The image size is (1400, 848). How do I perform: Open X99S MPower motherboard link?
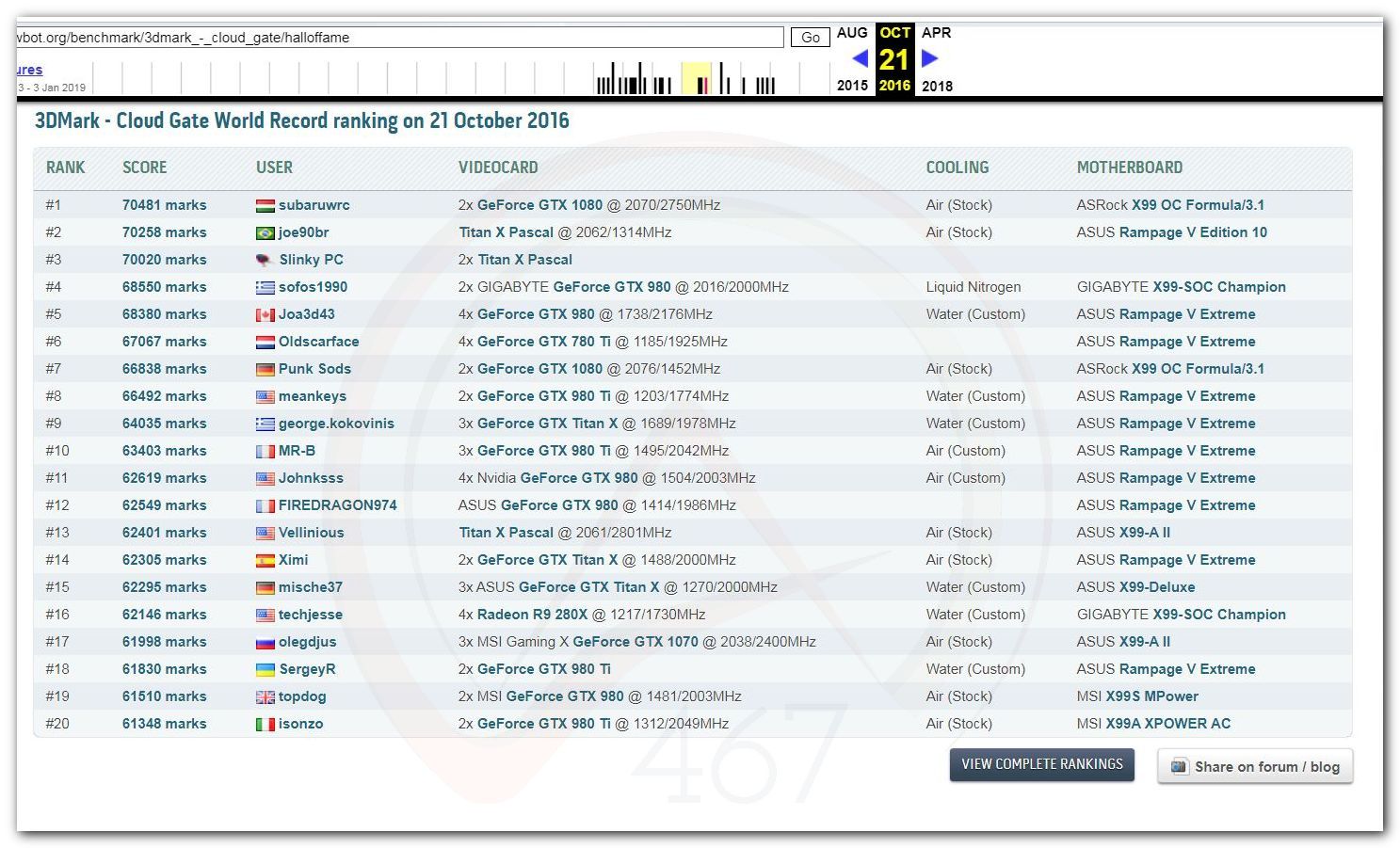tap(1152, 696)
